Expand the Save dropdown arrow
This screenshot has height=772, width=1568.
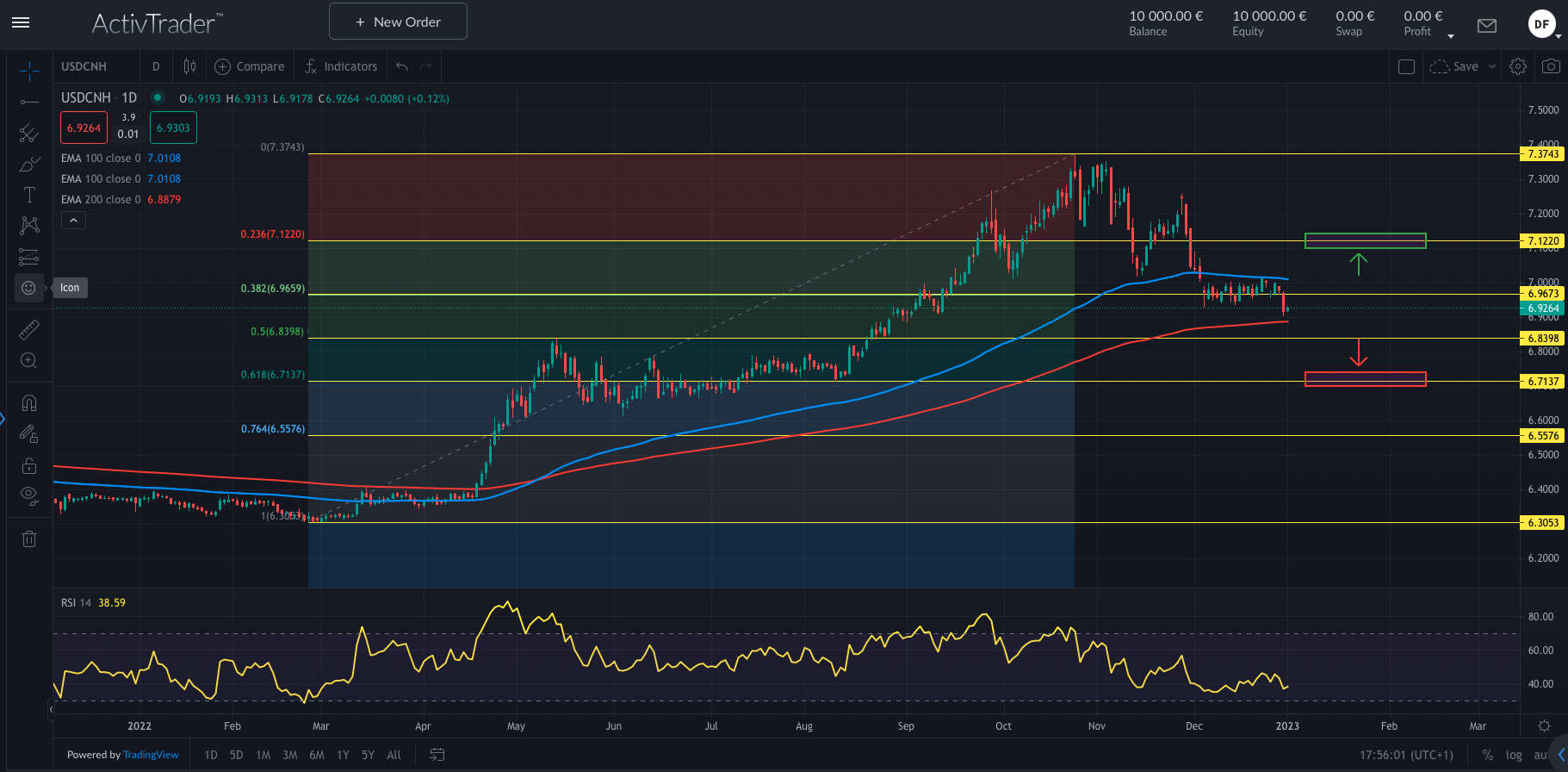click(x=1492, y=66)
